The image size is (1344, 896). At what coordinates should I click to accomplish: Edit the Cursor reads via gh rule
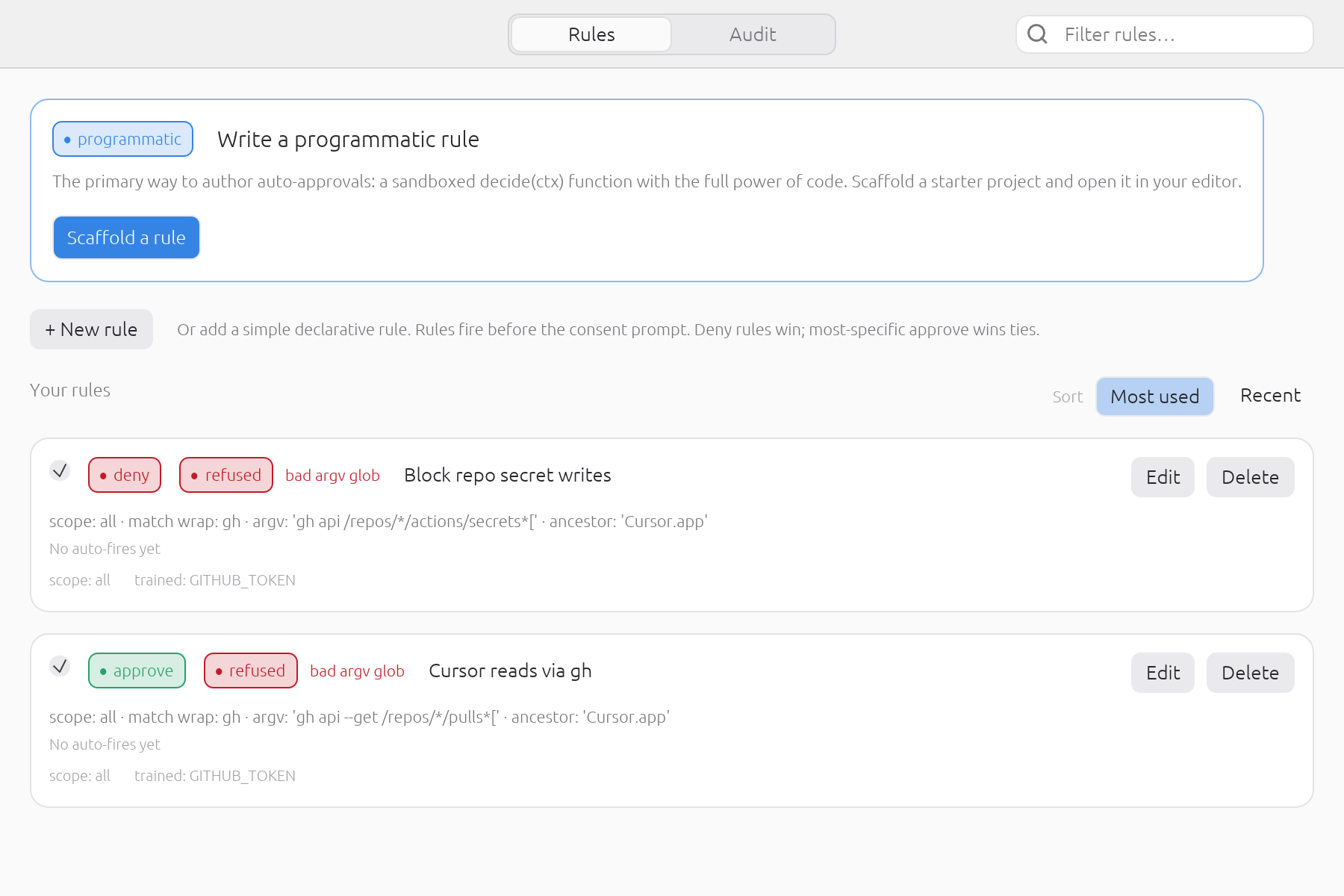pyautogui.click(x=1163, y=673)
